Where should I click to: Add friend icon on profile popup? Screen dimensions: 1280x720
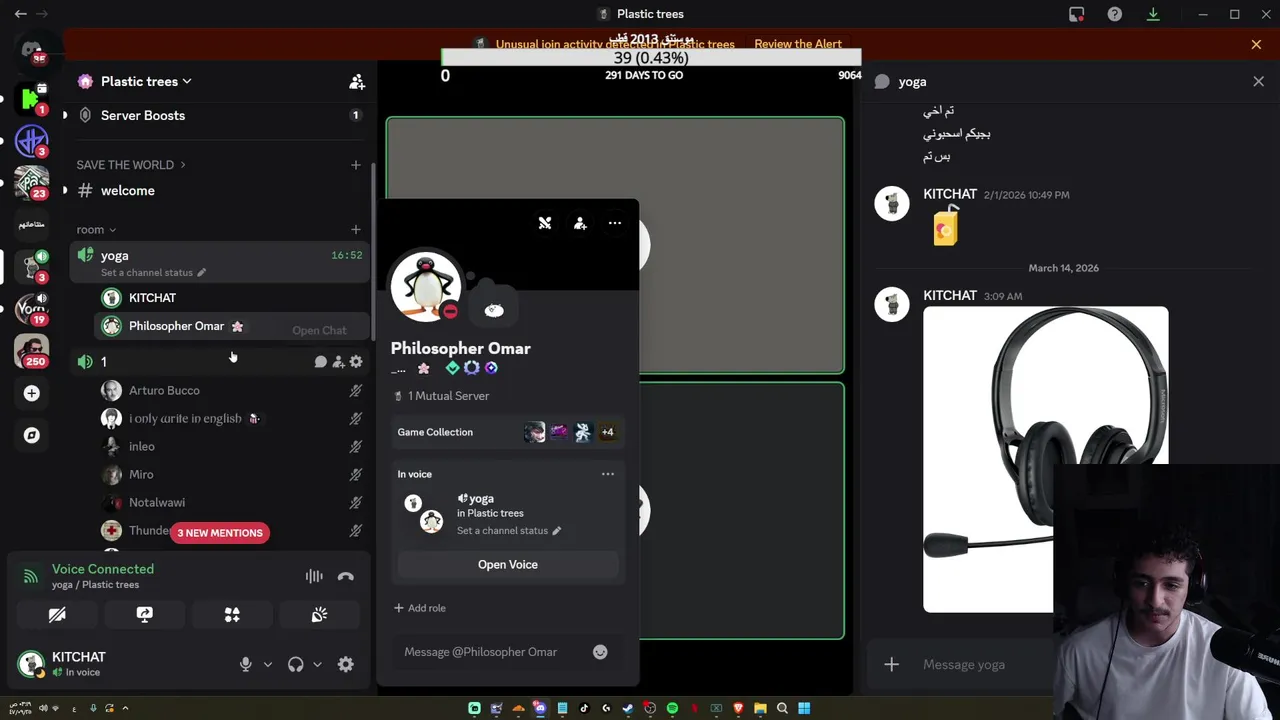point(580,223)
